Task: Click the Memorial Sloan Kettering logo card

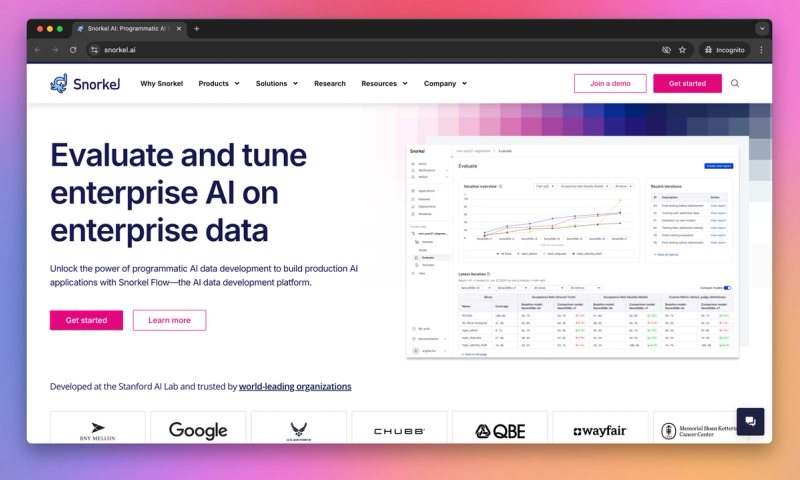Action: click(x=701, y=427)
